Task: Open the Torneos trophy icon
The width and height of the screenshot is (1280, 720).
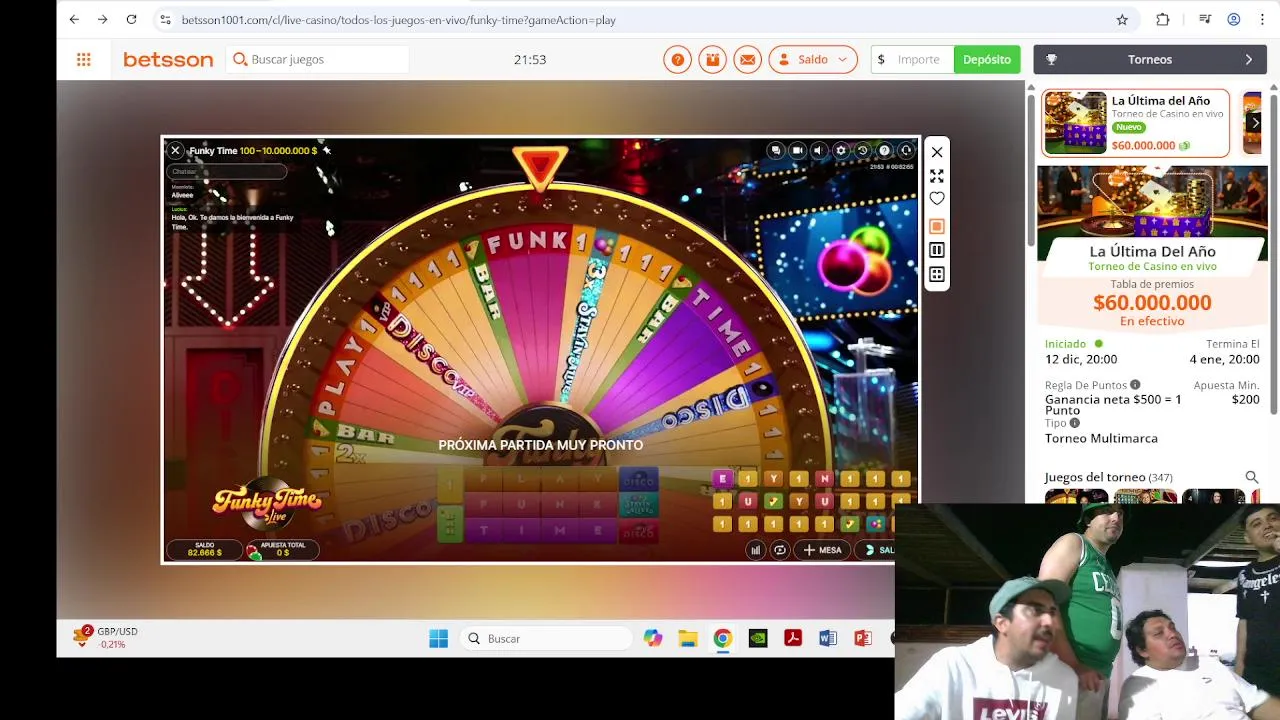Action: point(1051,60)
